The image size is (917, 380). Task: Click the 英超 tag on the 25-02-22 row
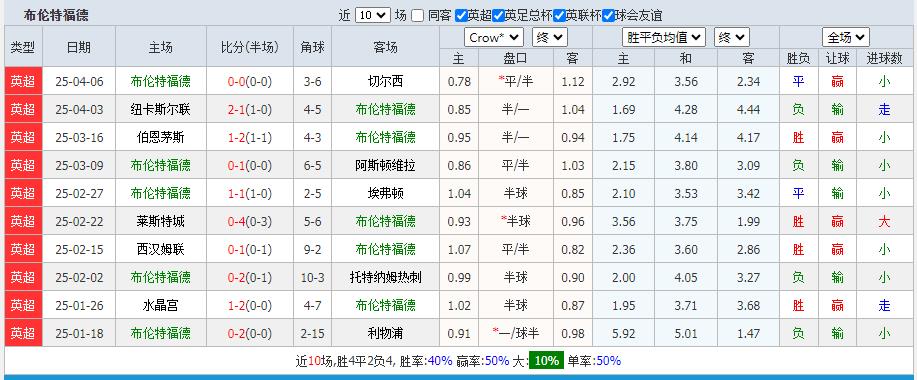coord(23,222)
